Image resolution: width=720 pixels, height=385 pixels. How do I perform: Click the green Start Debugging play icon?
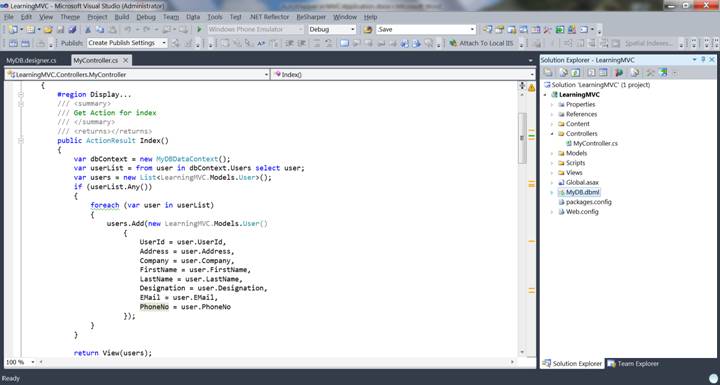199,29
